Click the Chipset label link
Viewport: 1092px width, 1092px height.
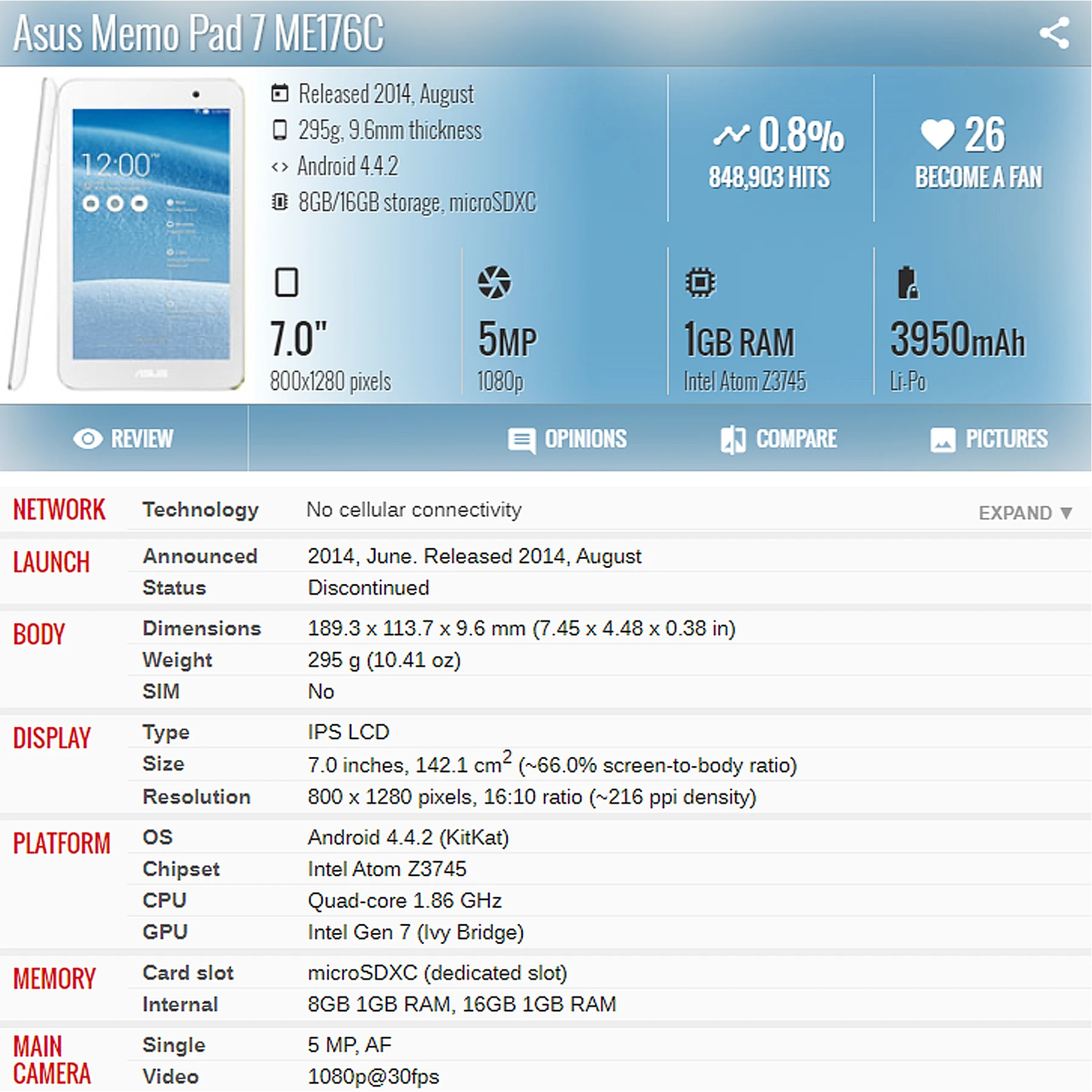point(181,869)
